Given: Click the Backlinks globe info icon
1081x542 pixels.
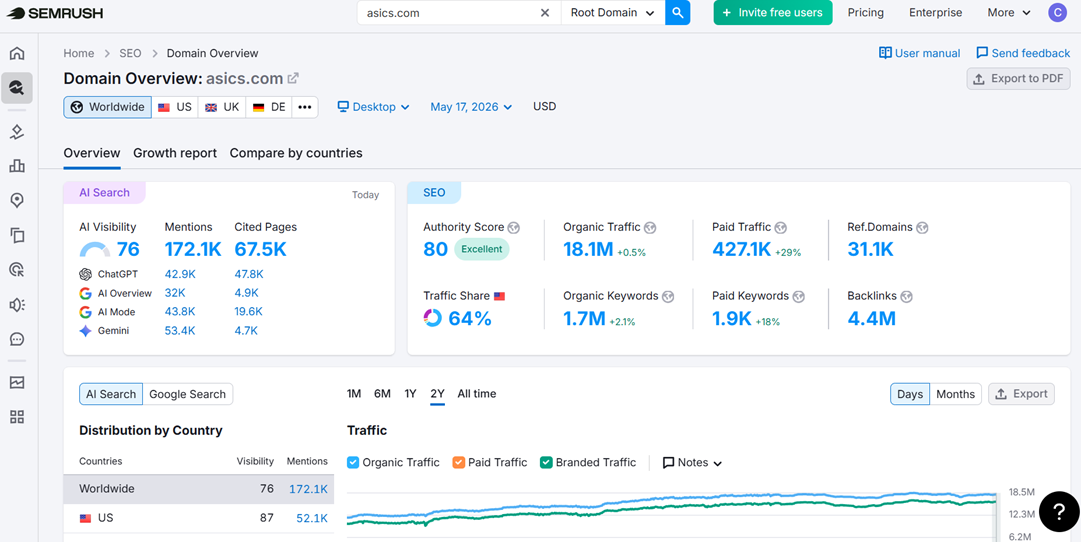Looking at the screenshot, I should [906, 297].
